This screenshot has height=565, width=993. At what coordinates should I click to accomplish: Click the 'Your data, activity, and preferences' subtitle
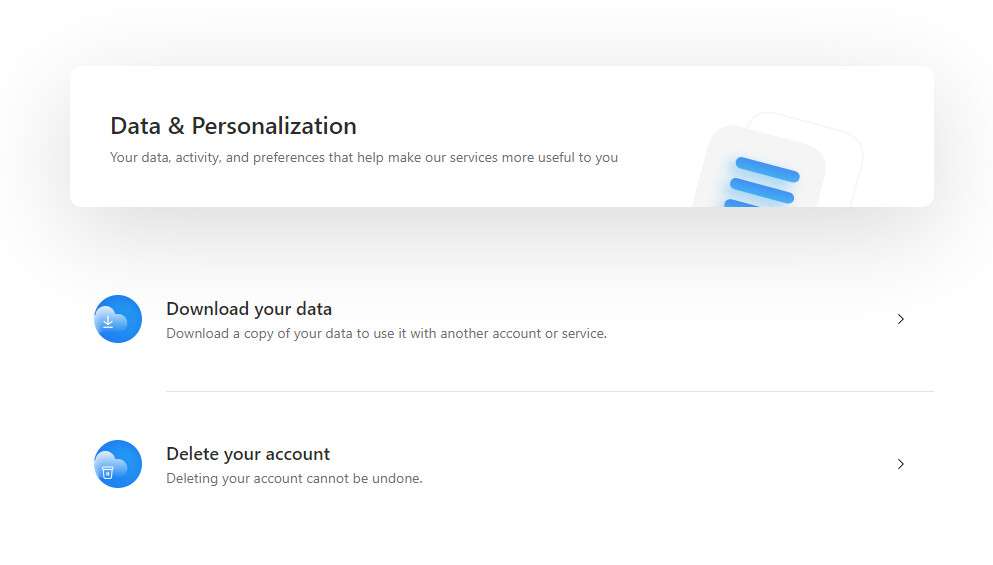click(364, 158)
